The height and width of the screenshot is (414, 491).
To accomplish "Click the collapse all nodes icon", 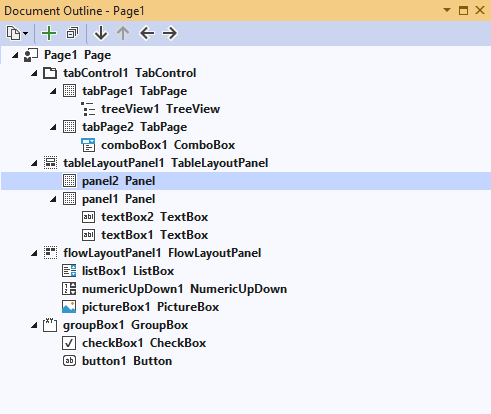I will pyautogui.click(x=72, y=33).
